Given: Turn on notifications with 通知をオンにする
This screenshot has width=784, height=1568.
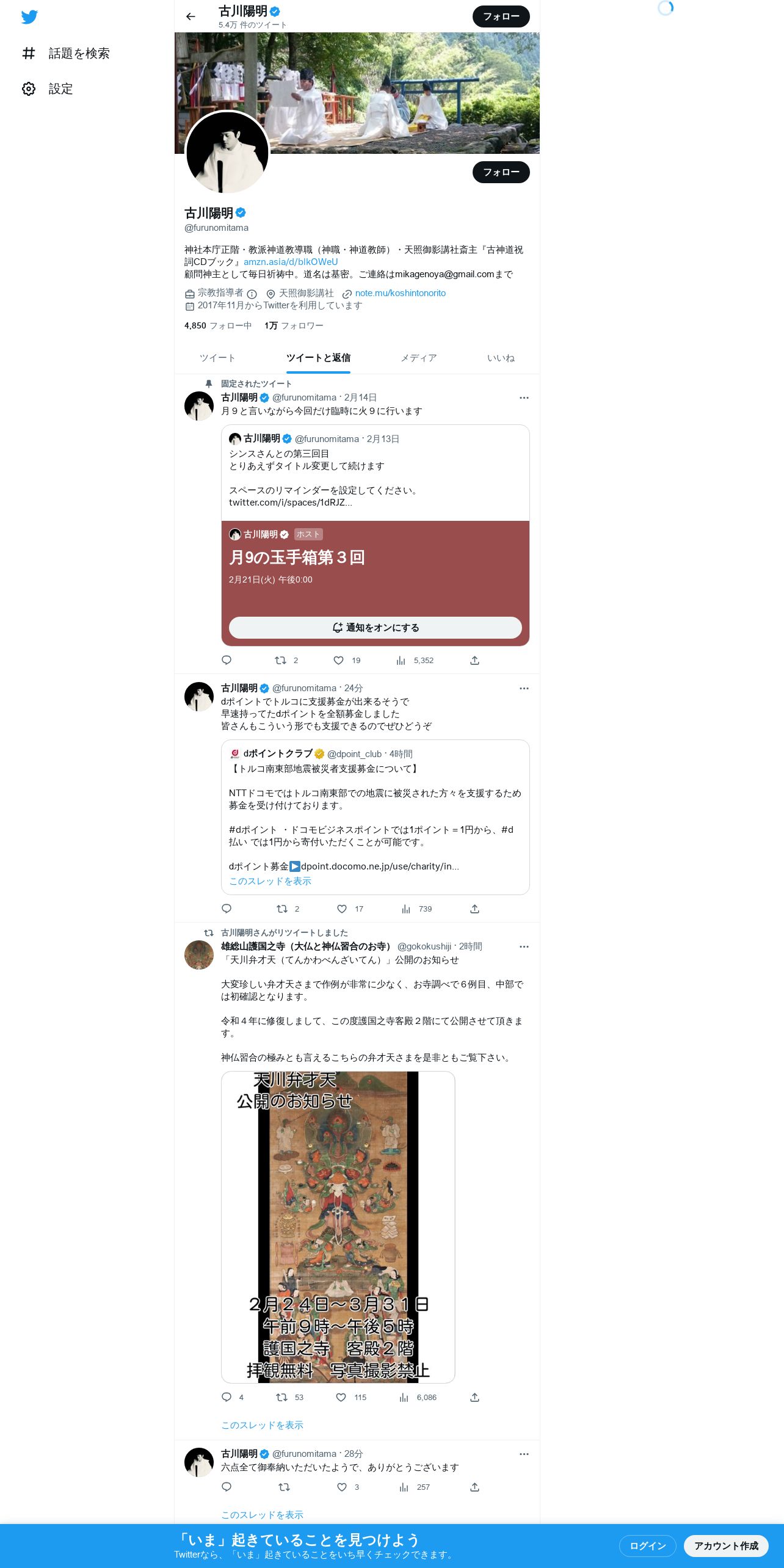Looking at the screenshot, I should pos(375,628).
